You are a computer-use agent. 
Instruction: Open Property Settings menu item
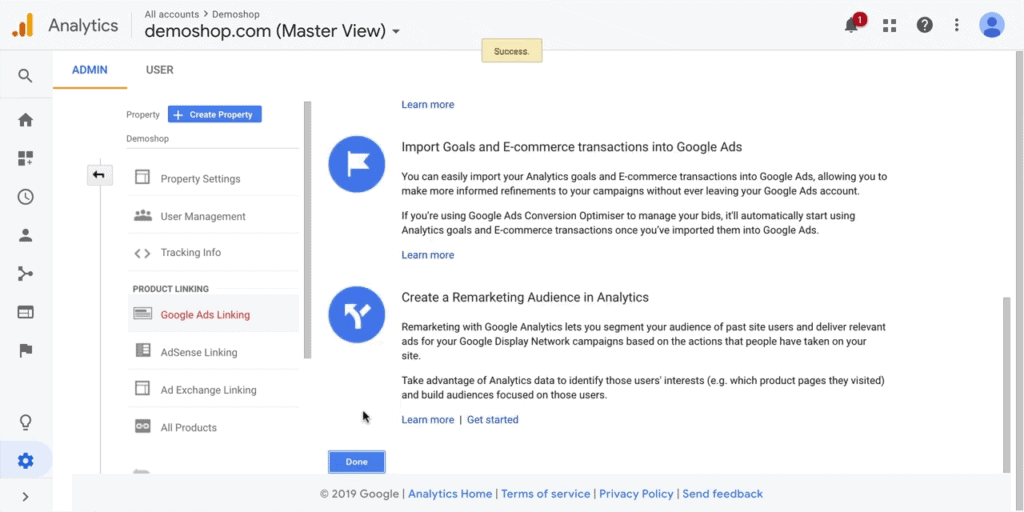[214, 178]
